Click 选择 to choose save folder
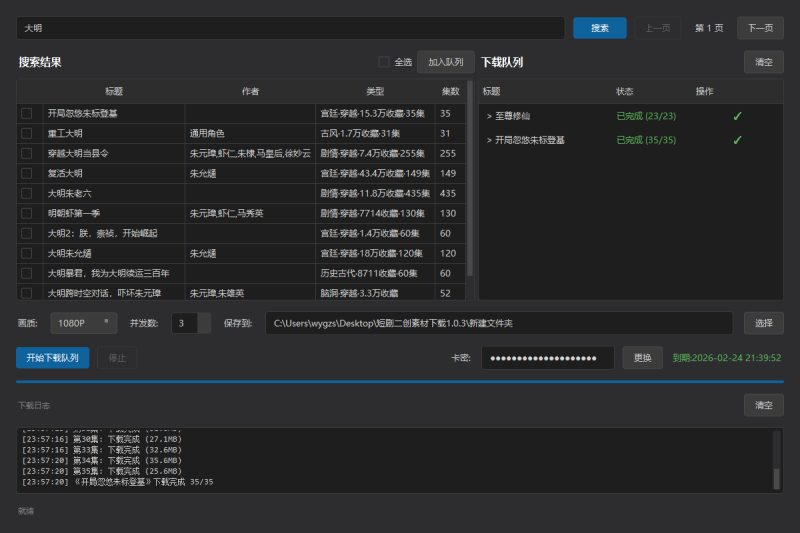This screenshot has width=800, height=533. click(x=763, y=323)
